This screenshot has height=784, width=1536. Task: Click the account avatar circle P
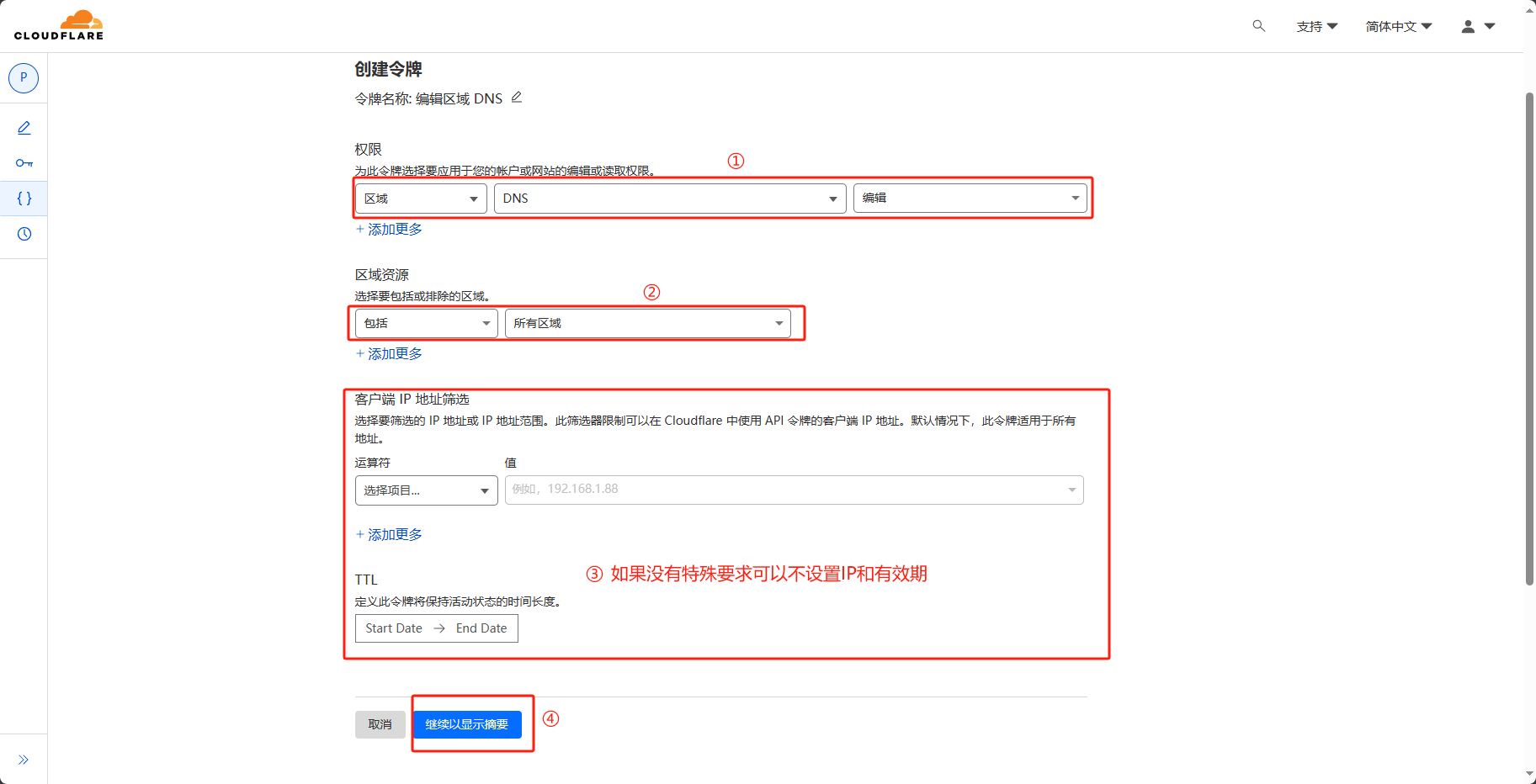pos(24,77)
